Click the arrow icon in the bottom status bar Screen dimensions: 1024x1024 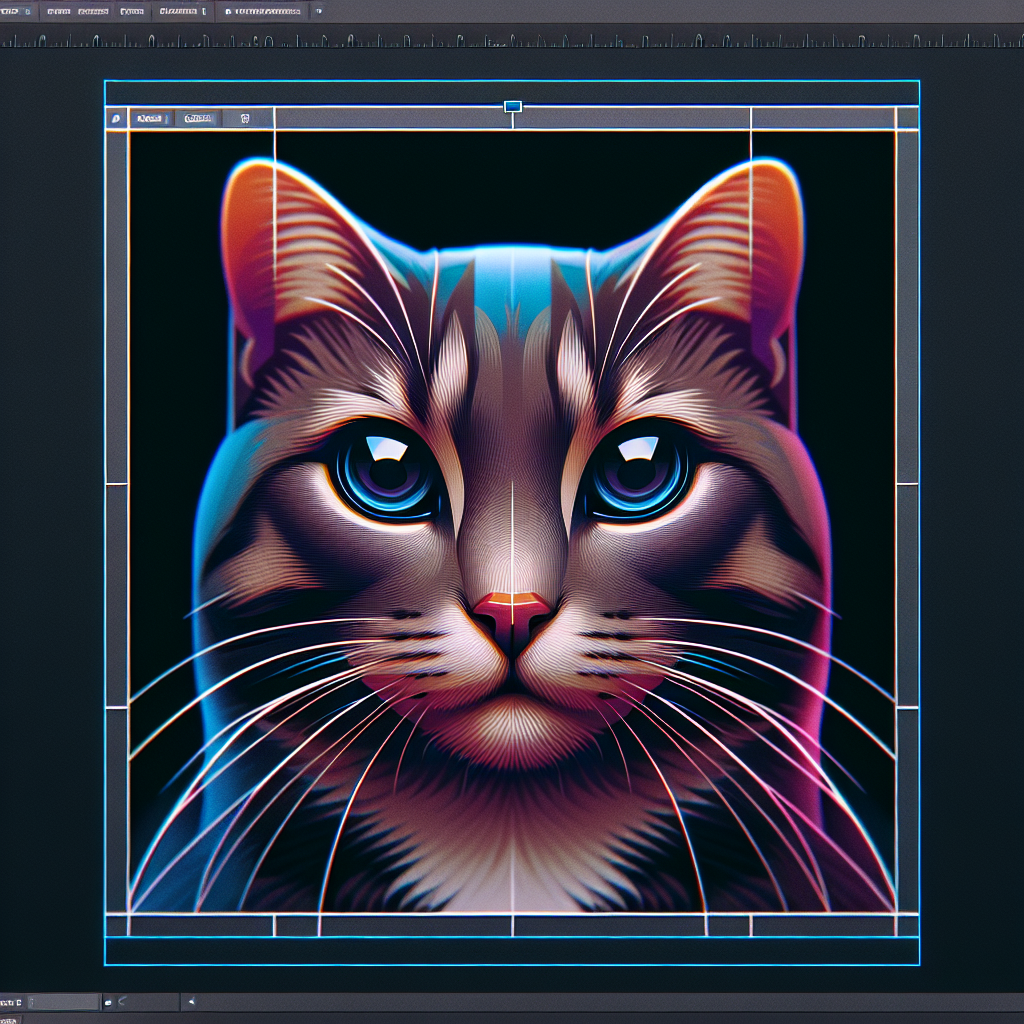pyautogui.click(x=191, y=1001)
